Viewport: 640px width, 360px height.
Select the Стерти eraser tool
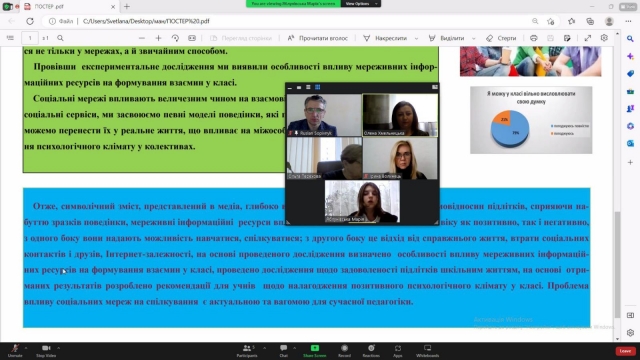501,38
